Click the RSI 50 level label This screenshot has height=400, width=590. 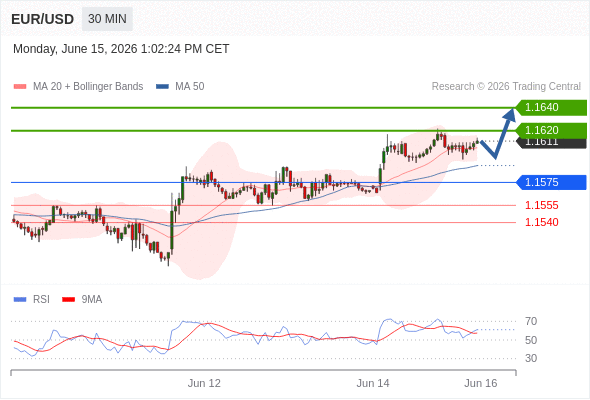coord(531,340)
